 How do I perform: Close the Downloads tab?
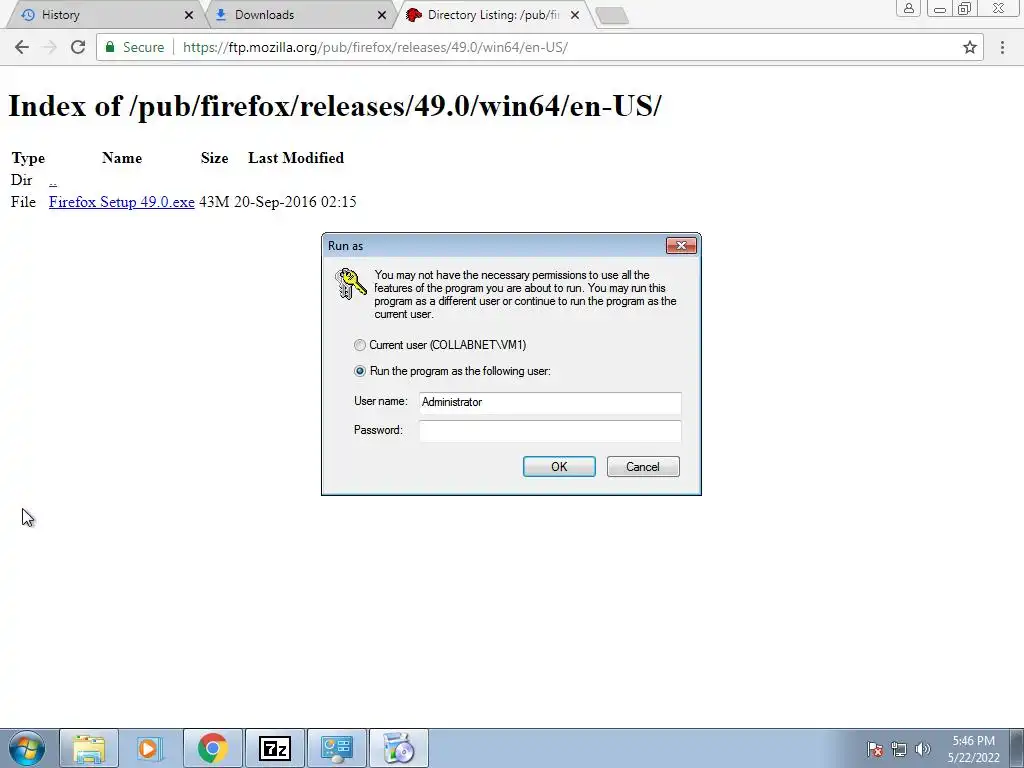(x=382, y=15)
